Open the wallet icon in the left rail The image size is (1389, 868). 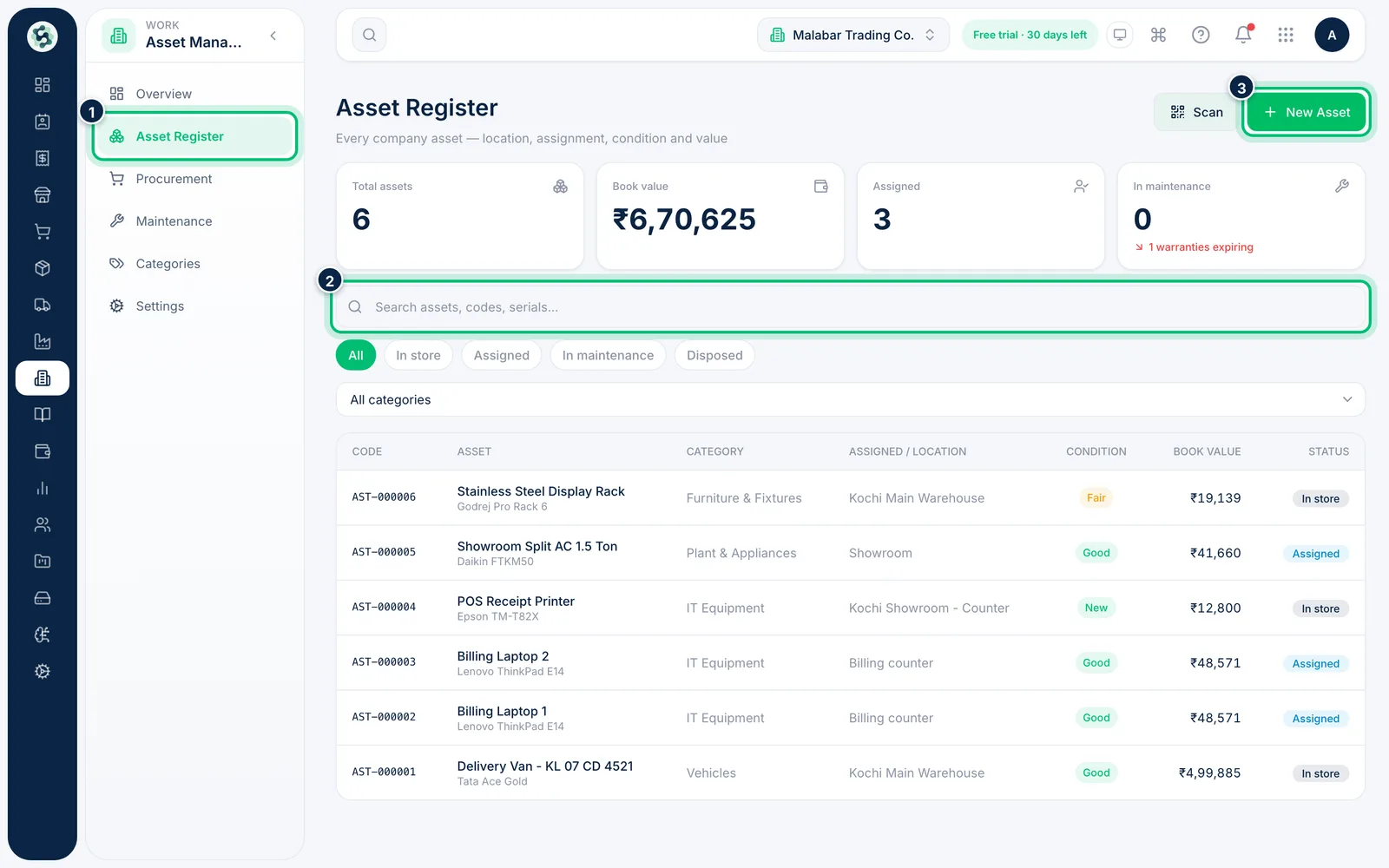pyautogui.click(x=42, y=451)
